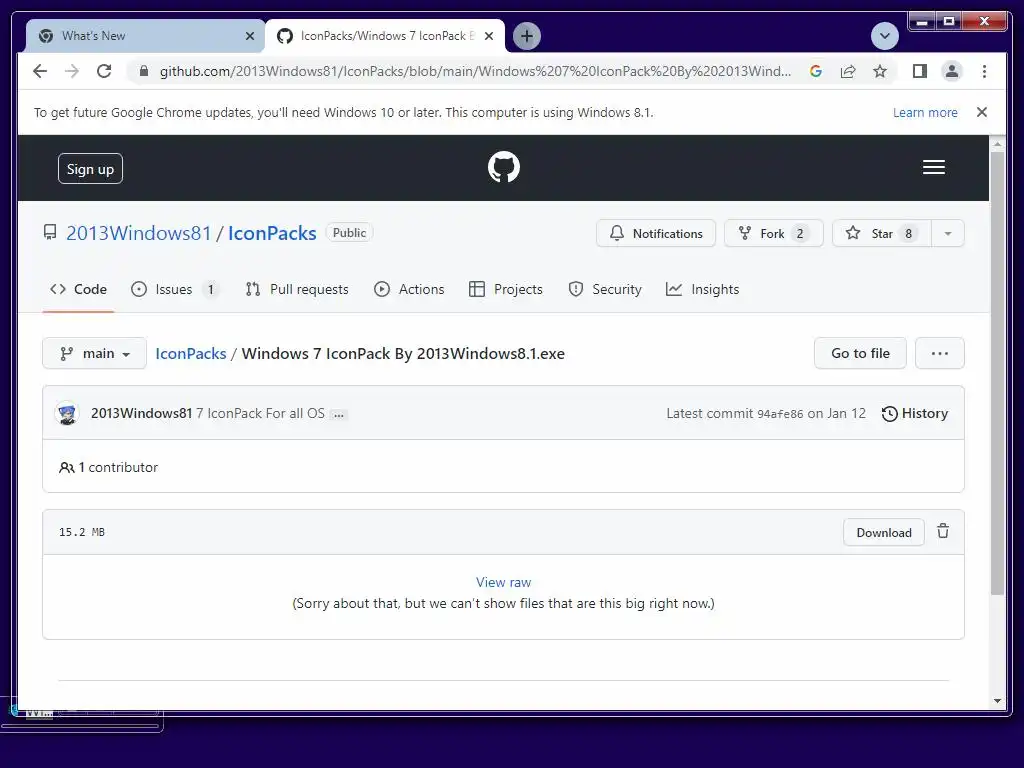View commit History
The height and width of the screenshot is (768, 1024).
(x=915, y=413)
